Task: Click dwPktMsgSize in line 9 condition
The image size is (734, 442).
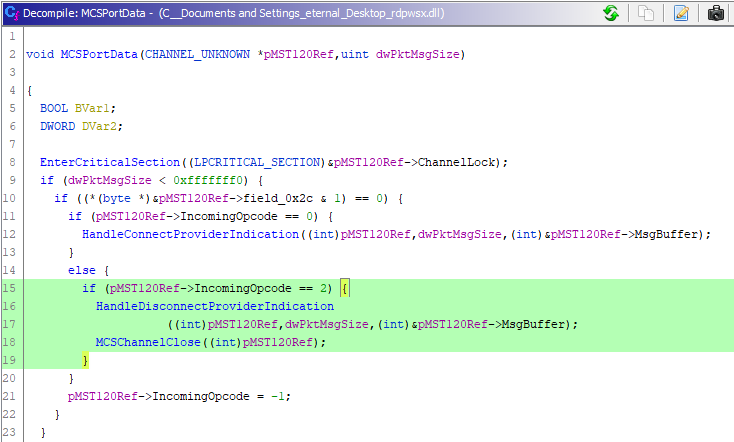Action: coord(110,180)
